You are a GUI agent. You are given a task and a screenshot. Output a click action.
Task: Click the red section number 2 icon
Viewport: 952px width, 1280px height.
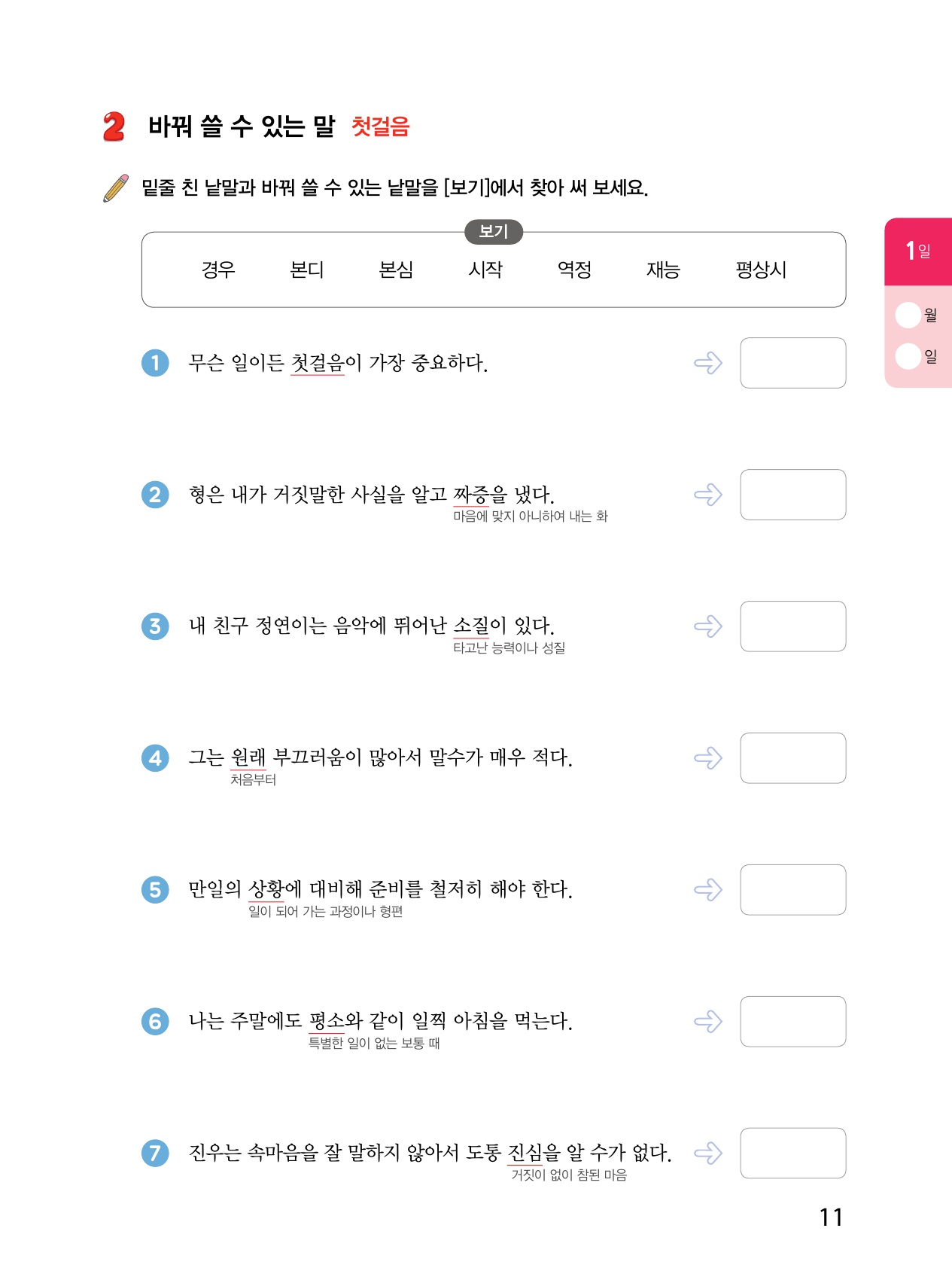(114, 126)
